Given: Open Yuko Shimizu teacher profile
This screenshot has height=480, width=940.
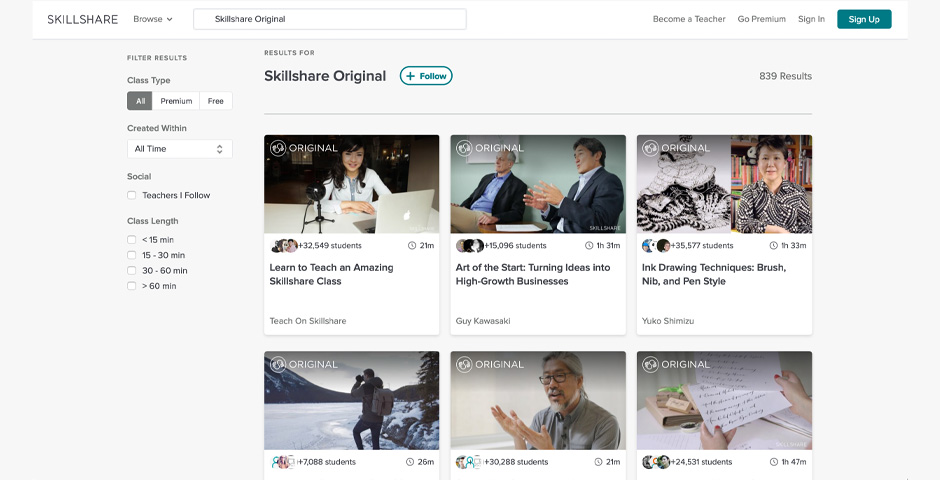Looking at the screenshot, I should coord(668,321).
